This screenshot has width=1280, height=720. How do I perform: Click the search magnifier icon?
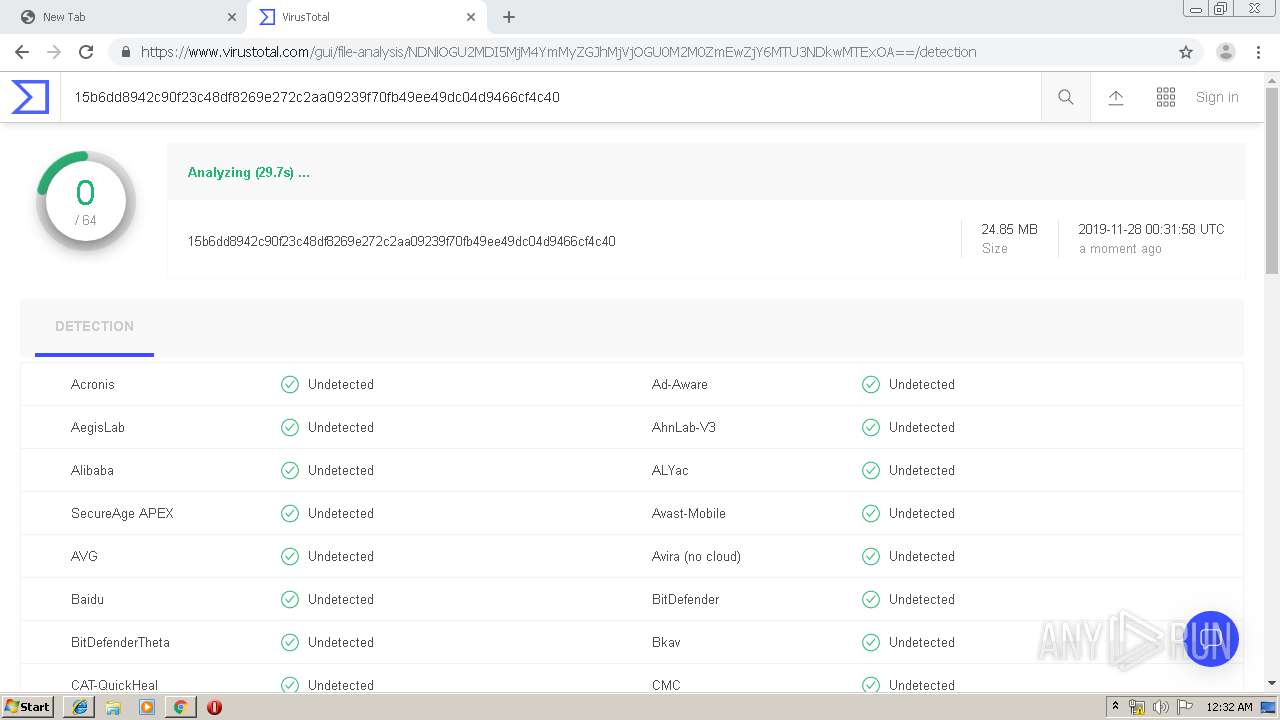(x=1066, y=97)
